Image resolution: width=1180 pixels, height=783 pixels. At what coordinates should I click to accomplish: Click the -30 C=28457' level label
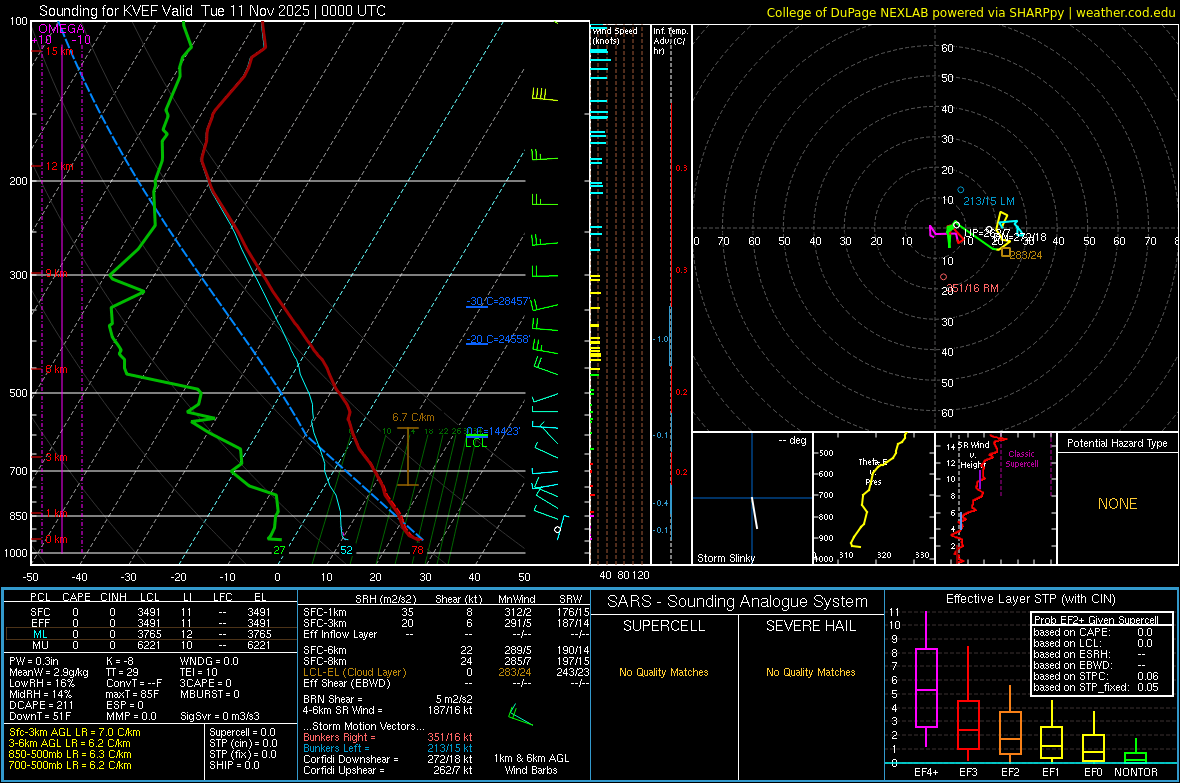498,301
